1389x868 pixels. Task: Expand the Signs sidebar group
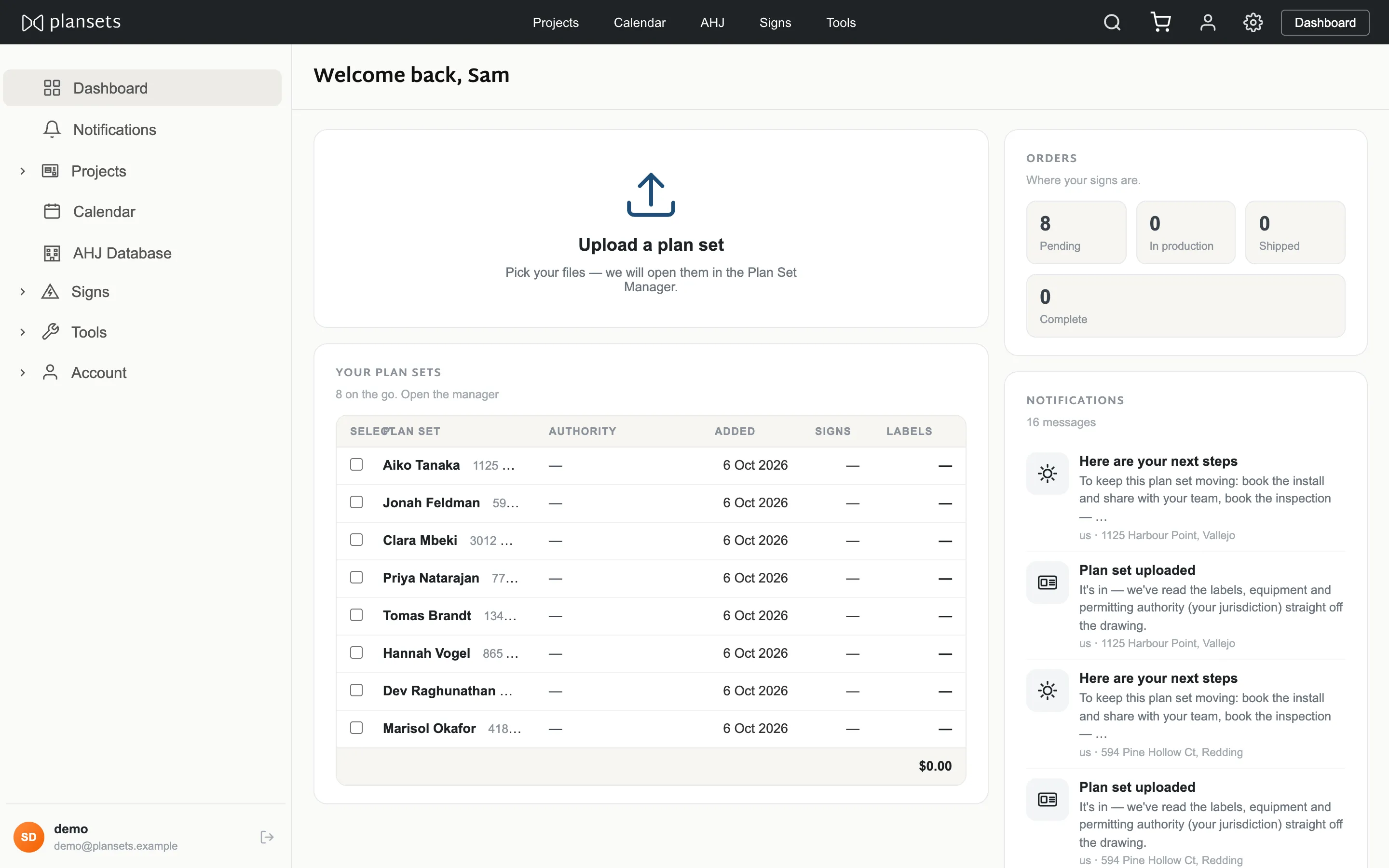click(22, 291)
